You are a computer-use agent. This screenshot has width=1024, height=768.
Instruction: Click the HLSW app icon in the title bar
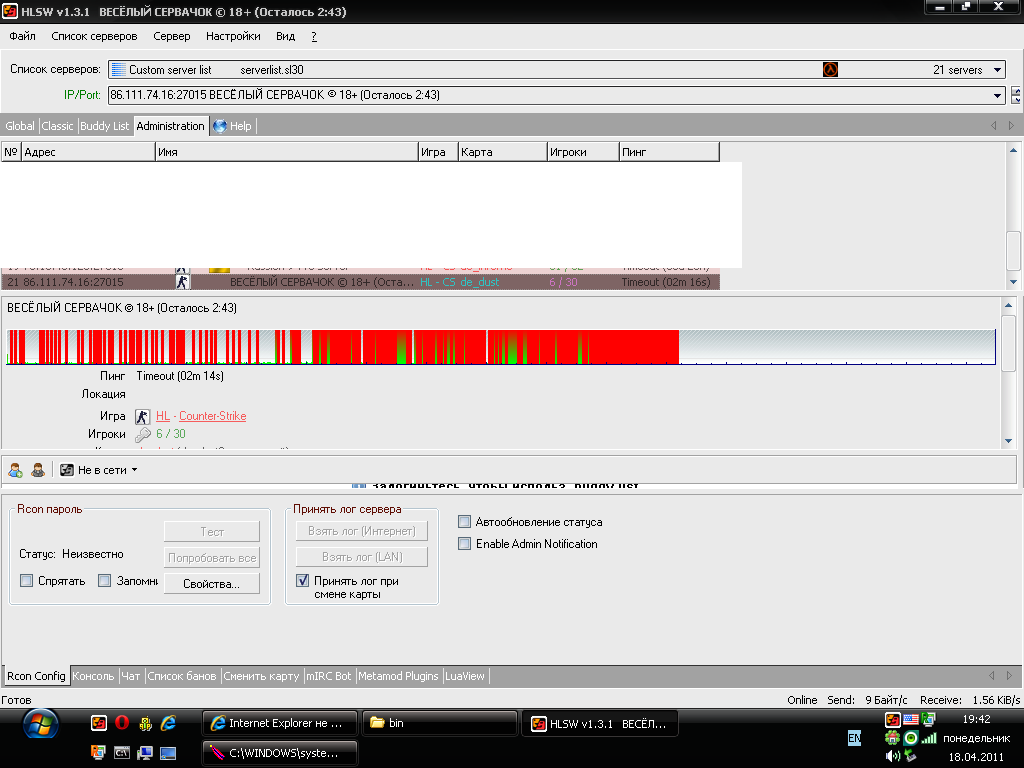[10, 11]
